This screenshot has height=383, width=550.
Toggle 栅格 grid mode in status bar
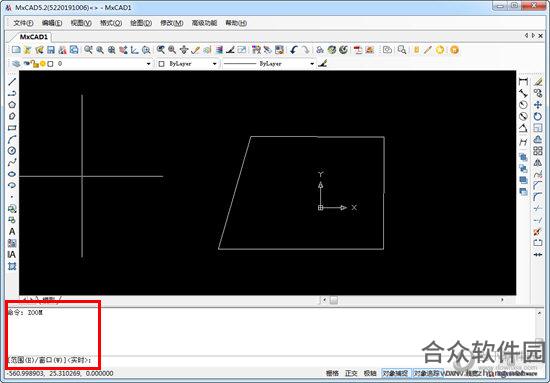tap(333, 373)
